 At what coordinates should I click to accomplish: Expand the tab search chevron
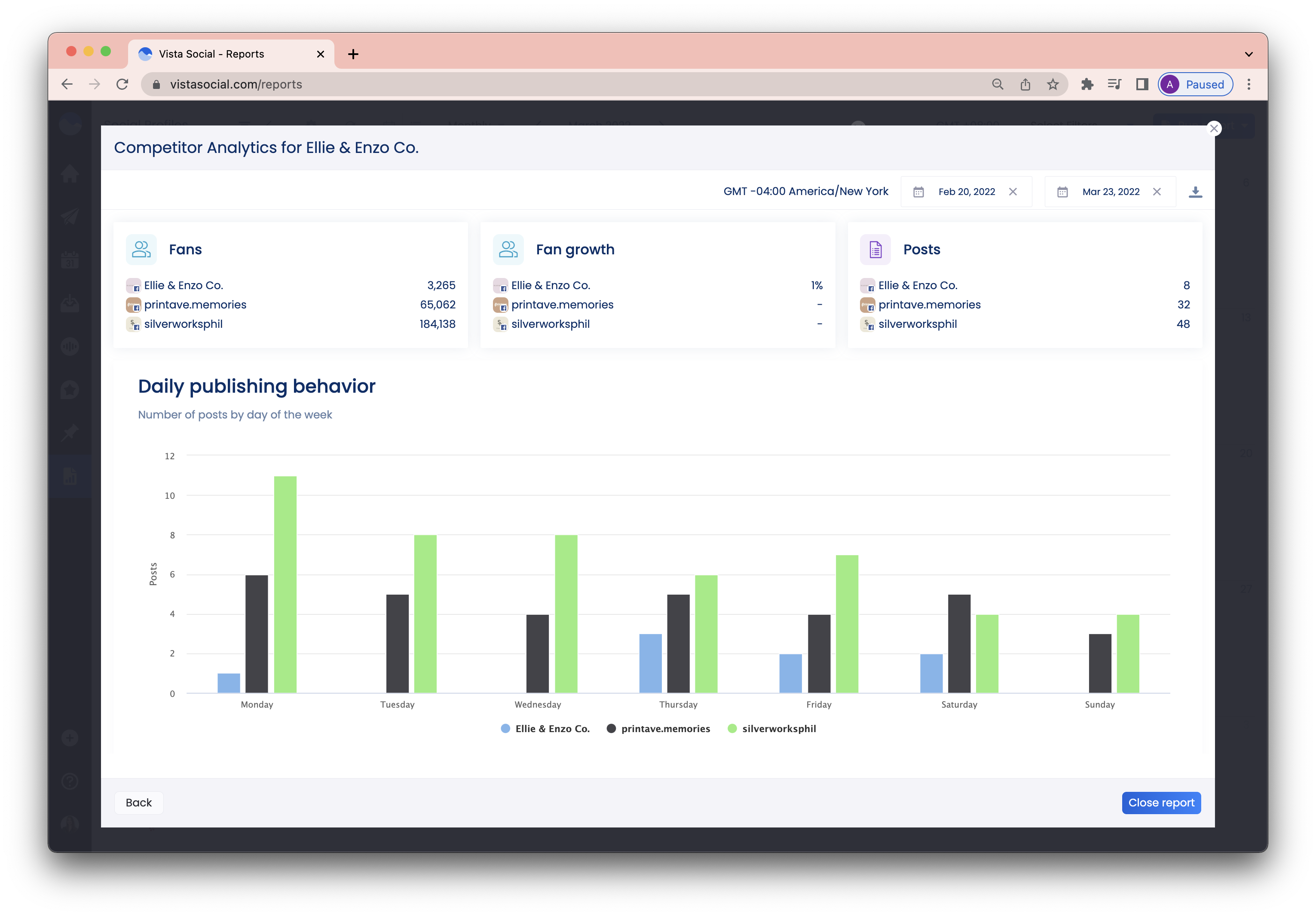click(1249, 55)
